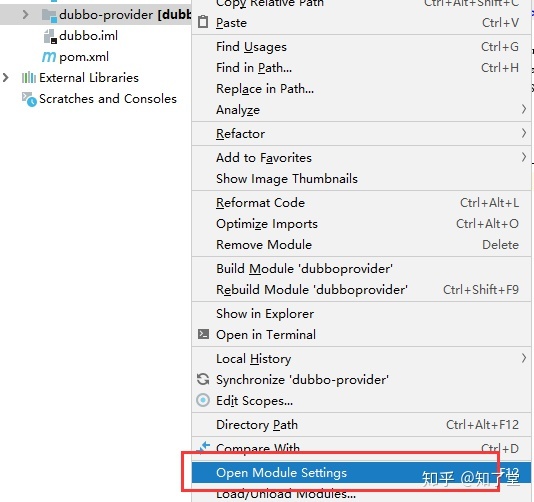Choose Find in Path...
This screenshot has width=534, height=502.
pos(361,68)
